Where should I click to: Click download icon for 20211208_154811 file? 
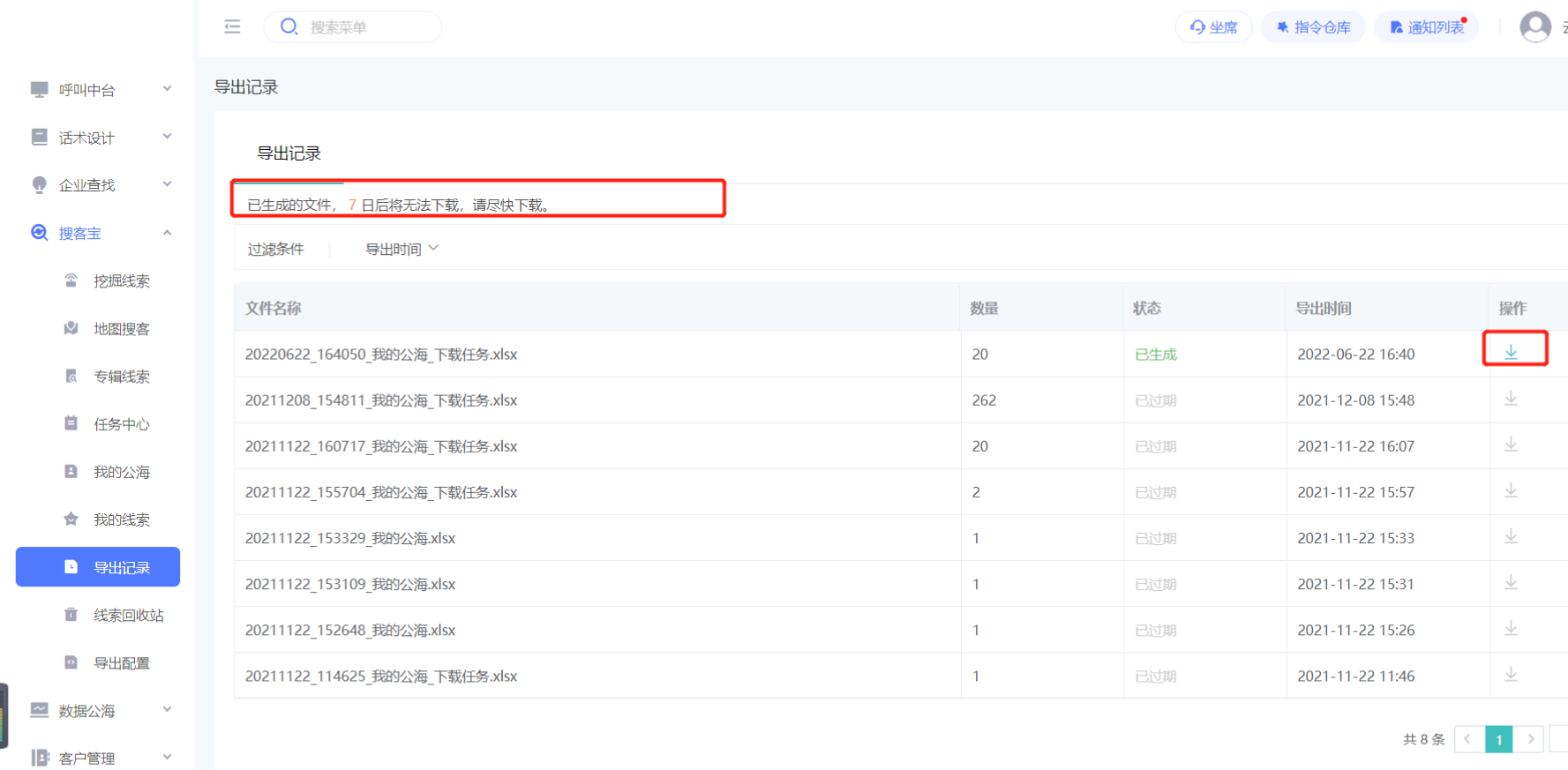click(x=1511, y=399)
